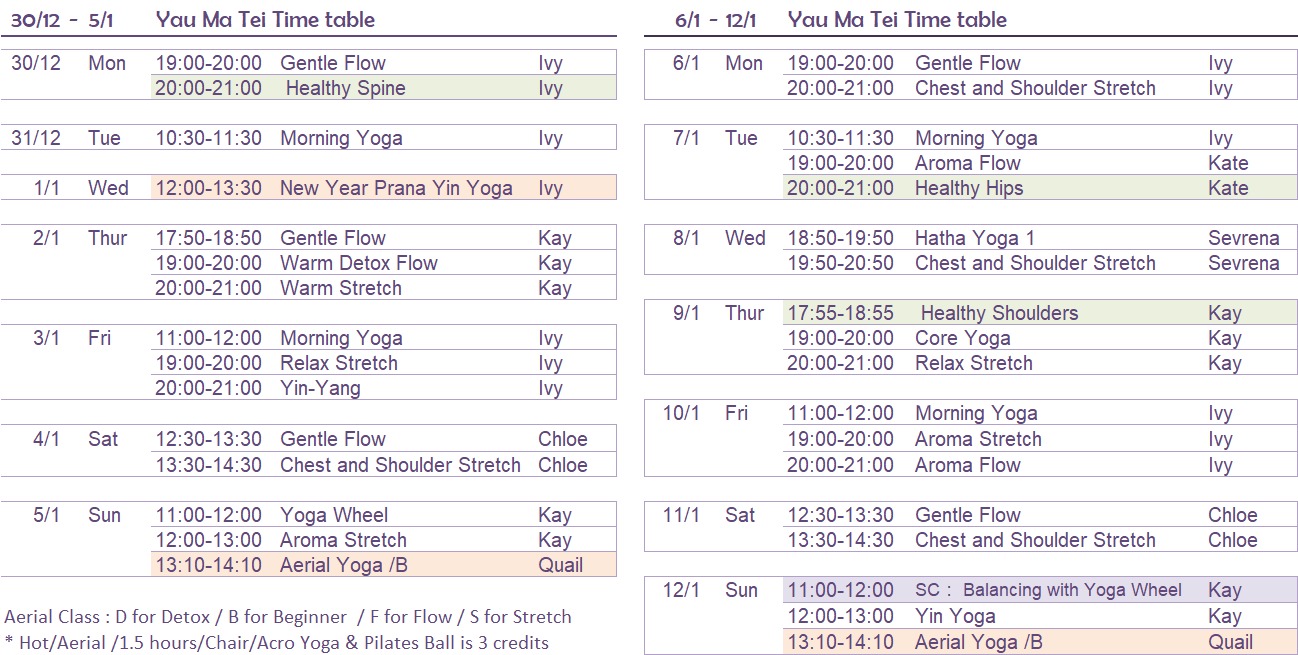Click the Aerial Class legend note
This screenshot has width=1298, height=655.
(x=288, y=617)
